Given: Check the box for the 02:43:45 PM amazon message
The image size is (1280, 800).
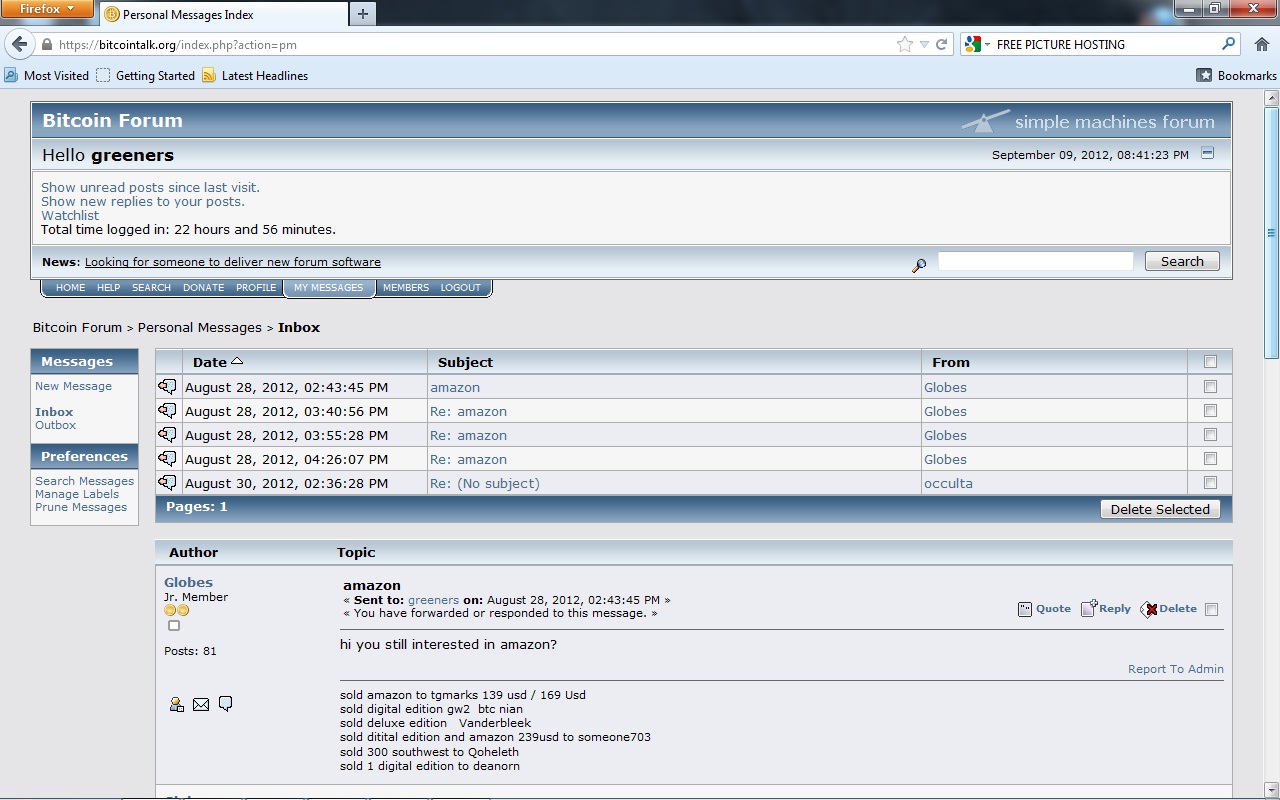Looking at the screenshot, I should tap(1211, 386).
